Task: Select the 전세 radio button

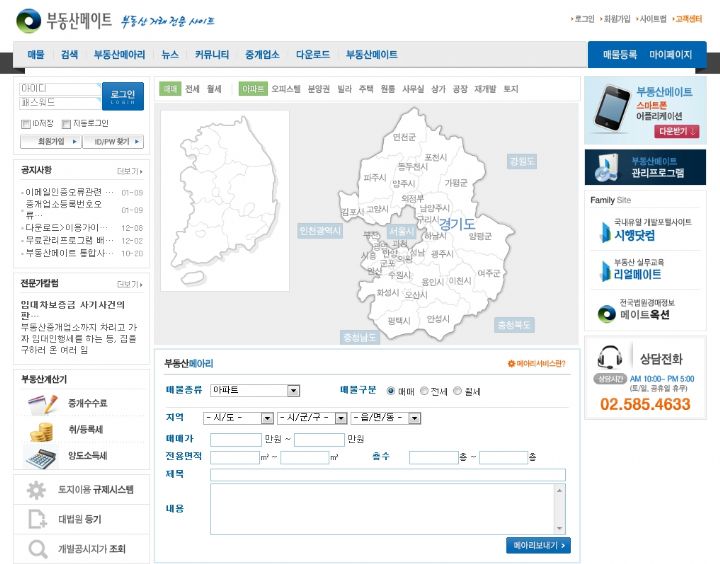Action: point(426,391)
